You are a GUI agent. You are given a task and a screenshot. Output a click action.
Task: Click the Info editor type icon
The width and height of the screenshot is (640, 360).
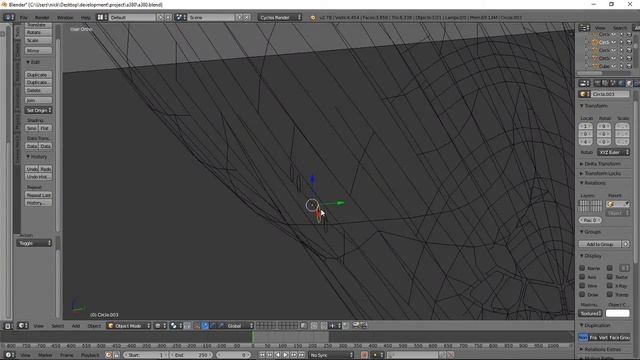[9, 18]
